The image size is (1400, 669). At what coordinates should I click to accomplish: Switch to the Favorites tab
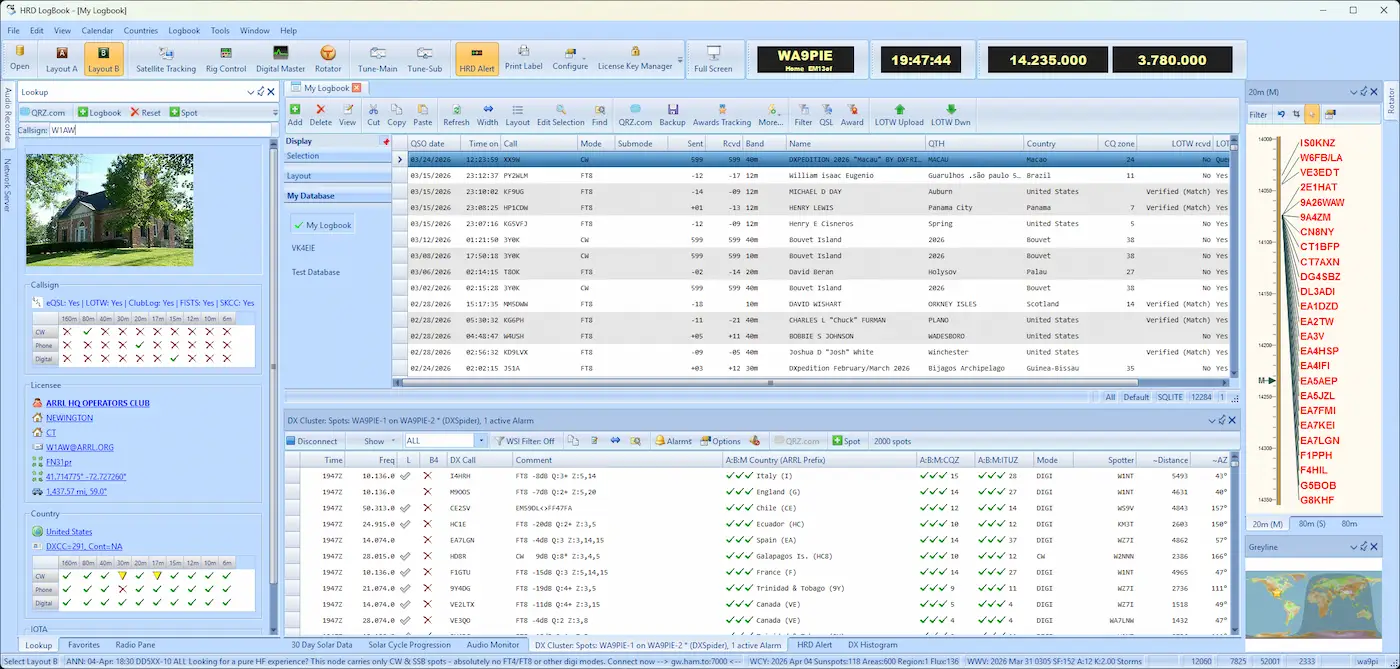click(83, 644)
